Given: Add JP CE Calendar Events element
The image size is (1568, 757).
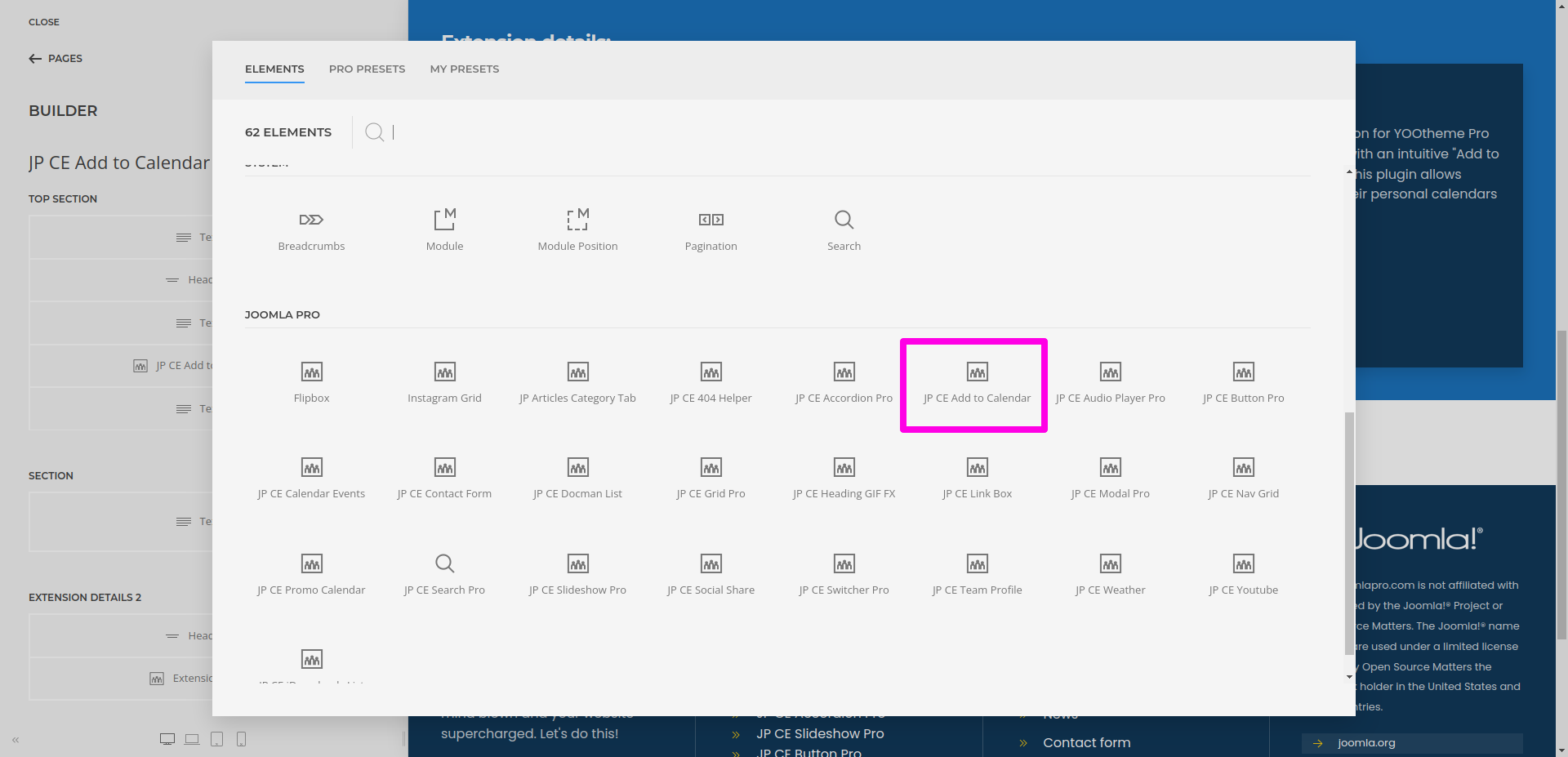Looking at the screenshot, I should [311, 479].
